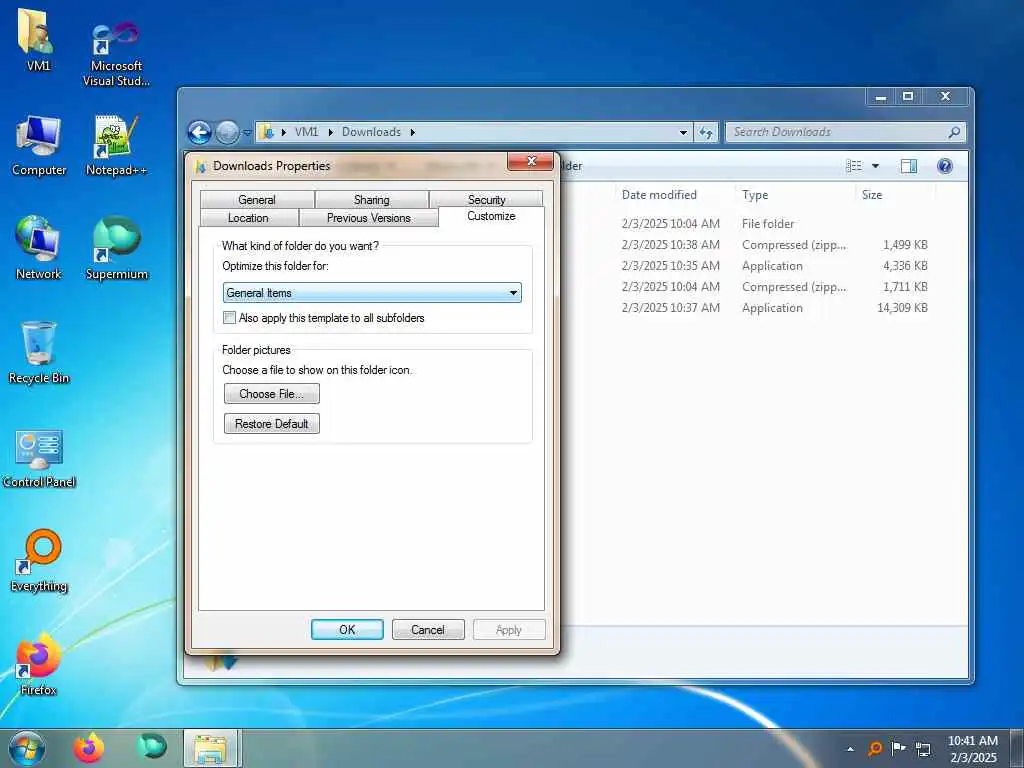Expand the arrow after VM1 in address bar
Image resolution: width=1024 pixels, height=768 pixels.
coord(330,133)
